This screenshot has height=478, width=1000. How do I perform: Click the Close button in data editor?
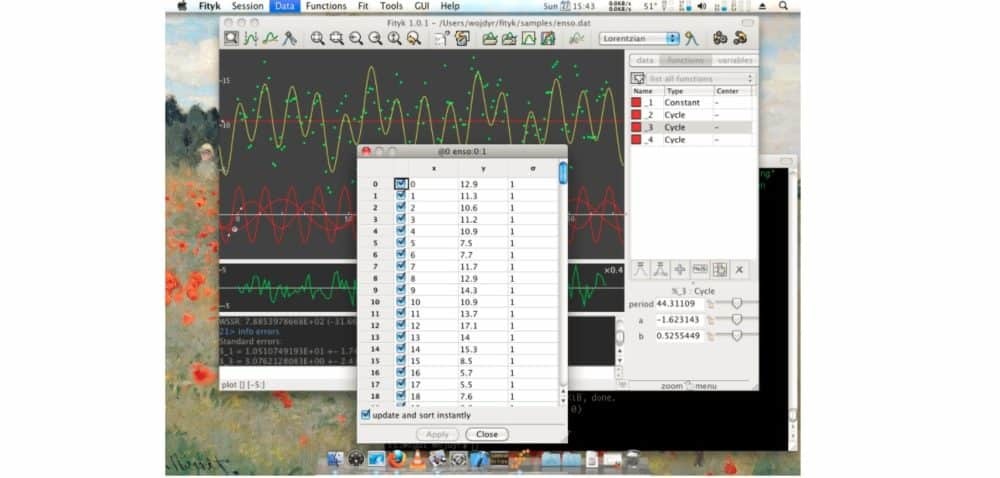tap(487, 434)
